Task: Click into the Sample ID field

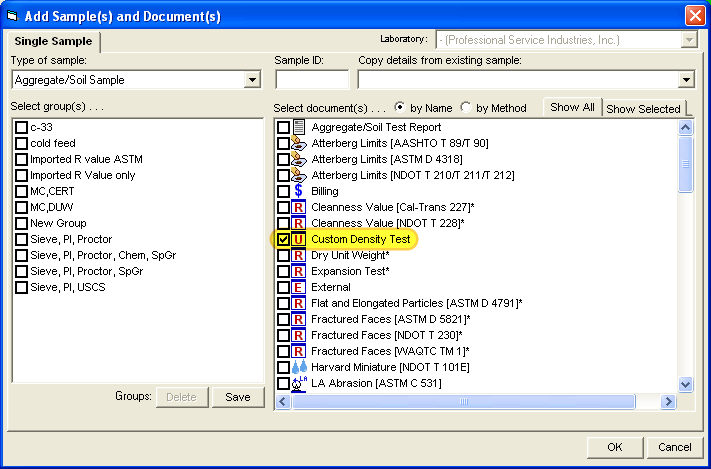Action: coord(311,80)
